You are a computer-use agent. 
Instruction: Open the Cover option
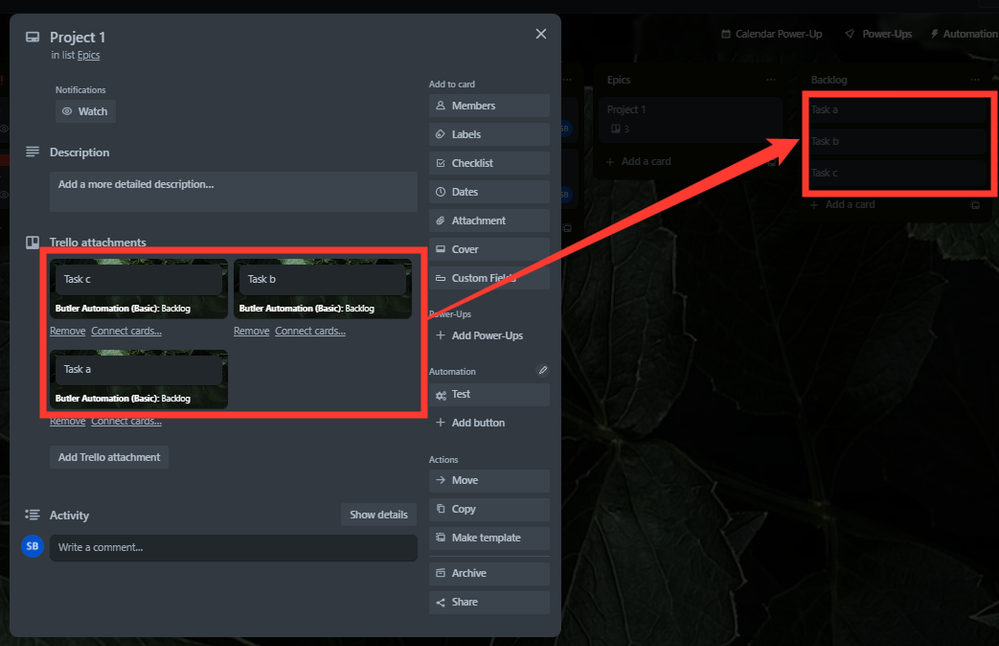pyautogui.click(x=489, y=249)
